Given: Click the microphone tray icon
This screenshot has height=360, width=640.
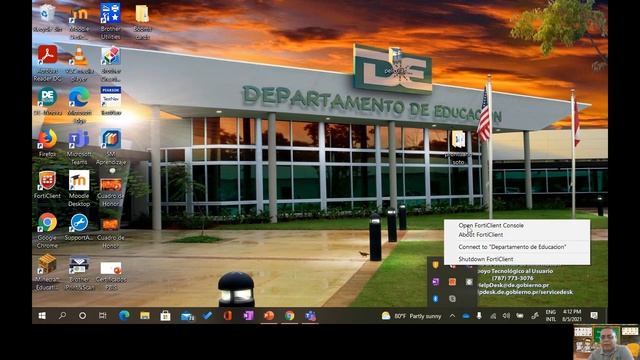Looking at the screenshot, I should [x=479, y=316].
